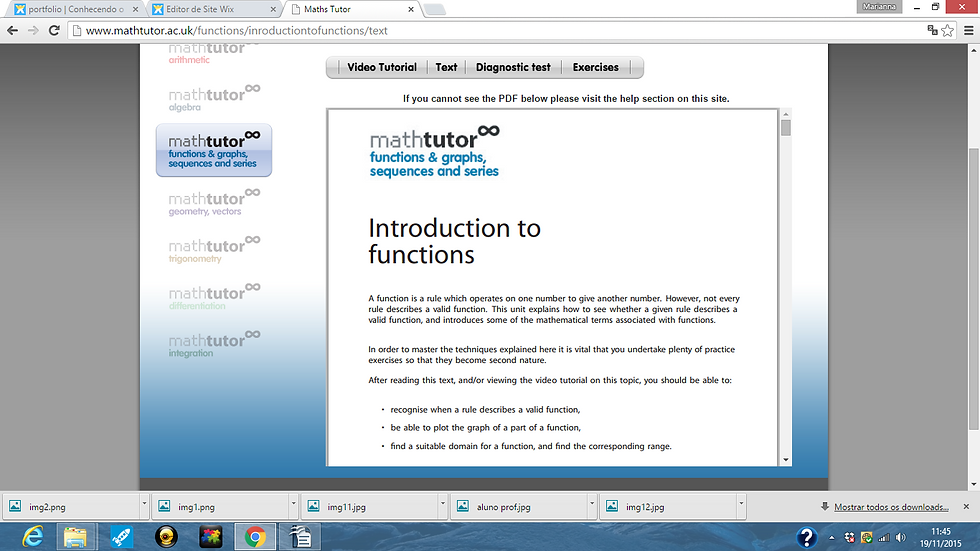The height and width of the screenshot is (551, 980).
Task: Select mathtutor geometry, vectors section
Action: point(214,202)
